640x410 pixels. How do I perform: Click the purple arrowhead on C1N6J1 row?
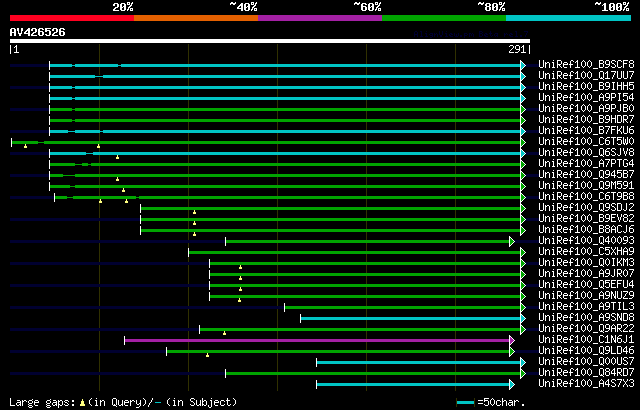tap(512, 340)
